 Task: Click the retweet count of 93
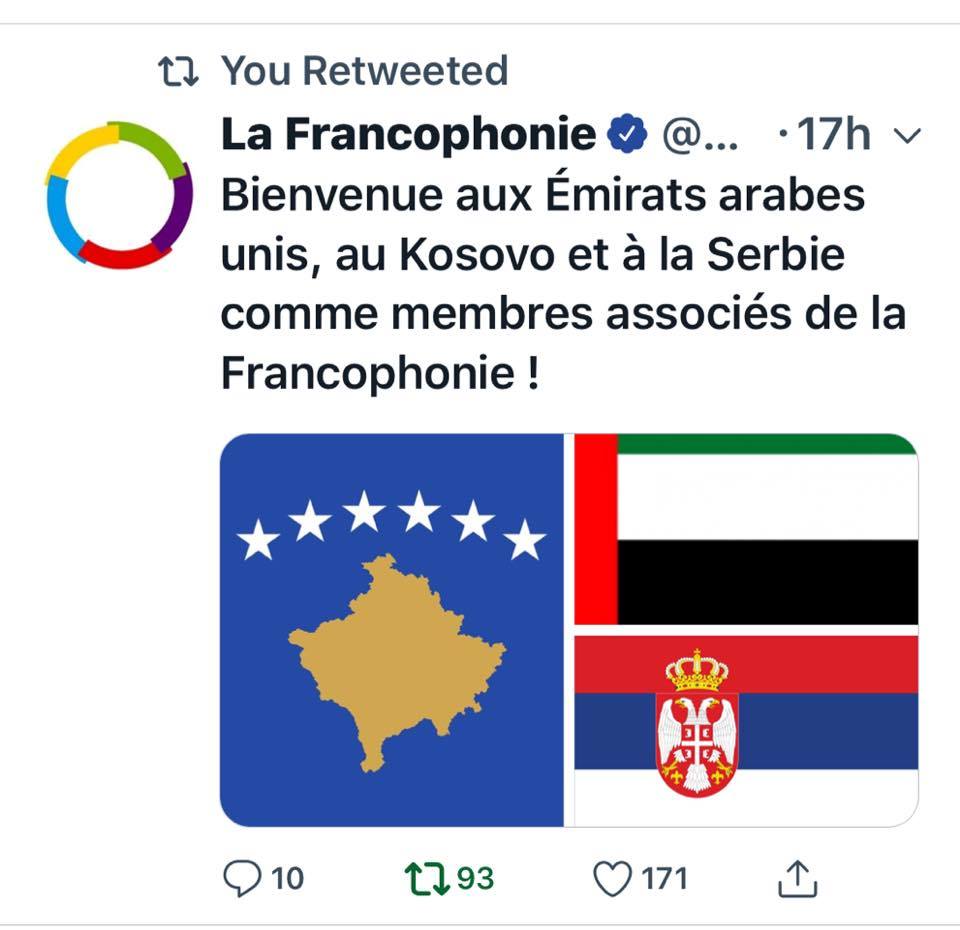[x=475, y=879]
